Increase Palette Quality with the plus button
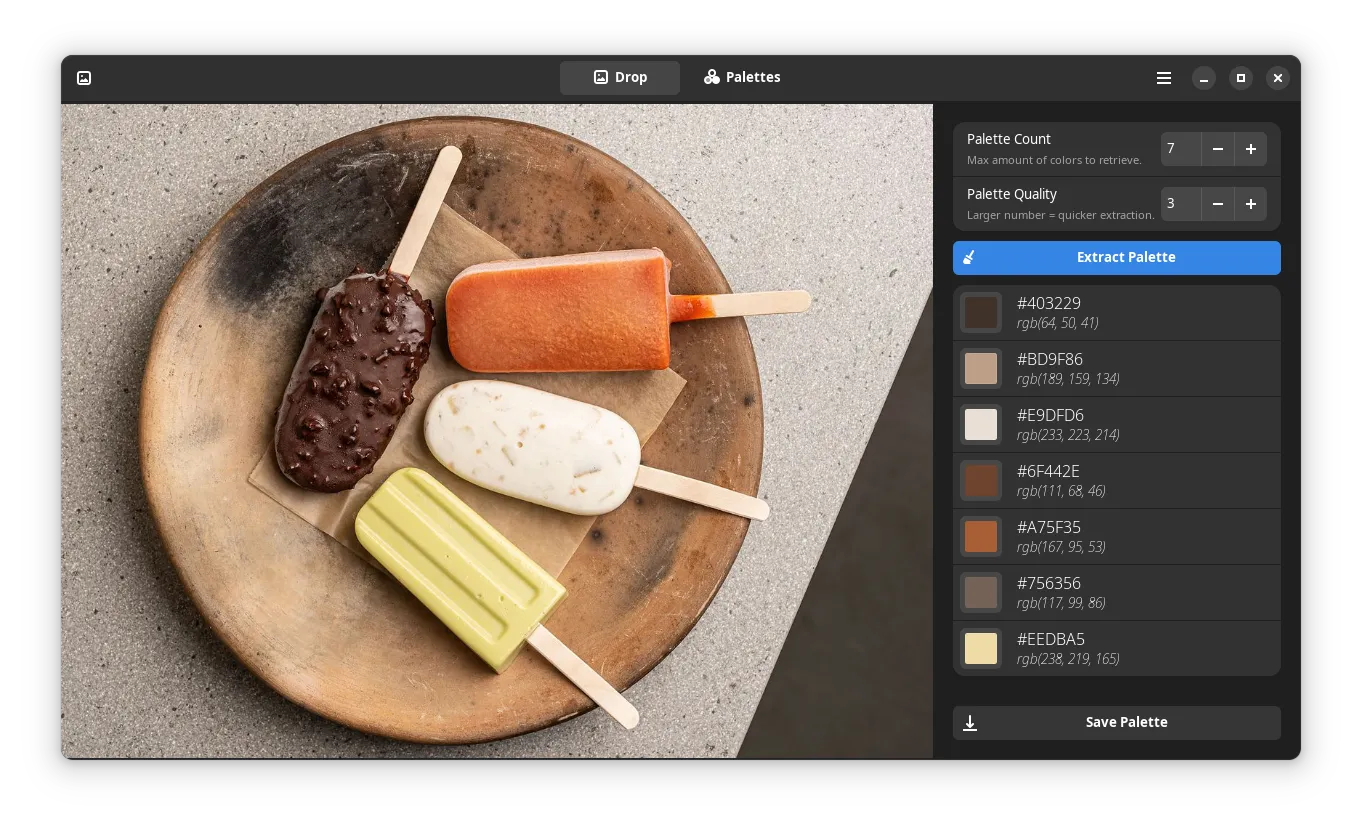This screenshot has width=1362, height=827. [x=1251, y=204]
